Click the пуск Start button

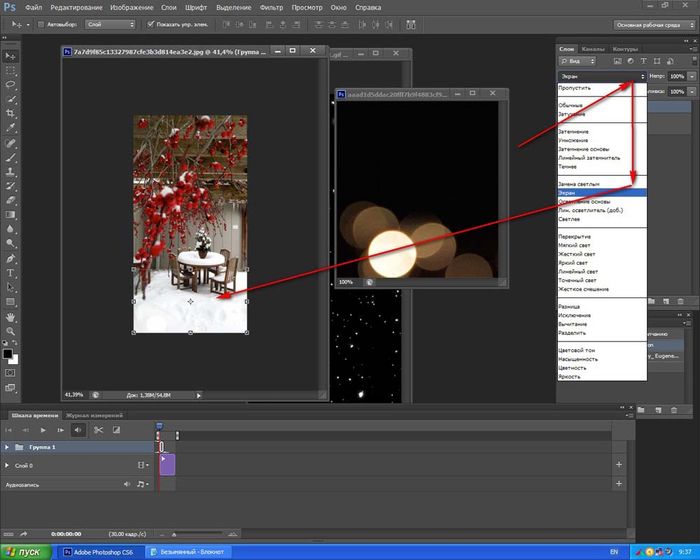[26, 552]
